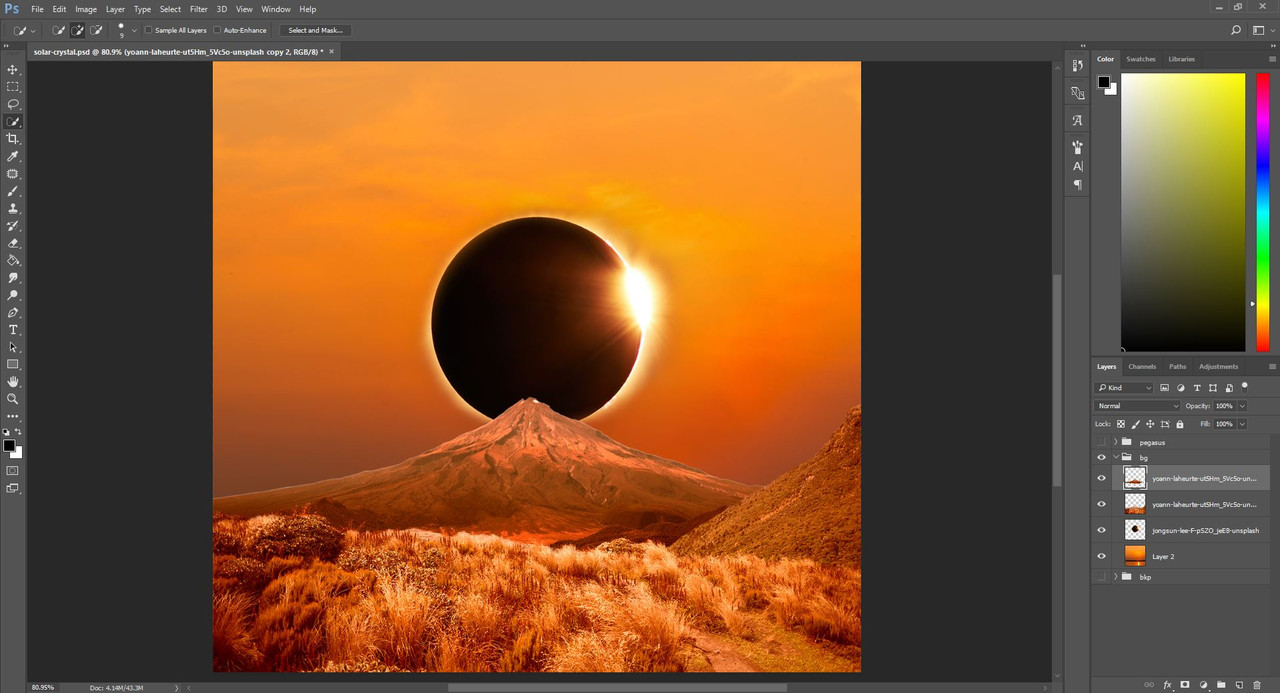Pick a color in the color field
The image size is (1280, 693).
pyautogui.click(x=1183, y=212)
